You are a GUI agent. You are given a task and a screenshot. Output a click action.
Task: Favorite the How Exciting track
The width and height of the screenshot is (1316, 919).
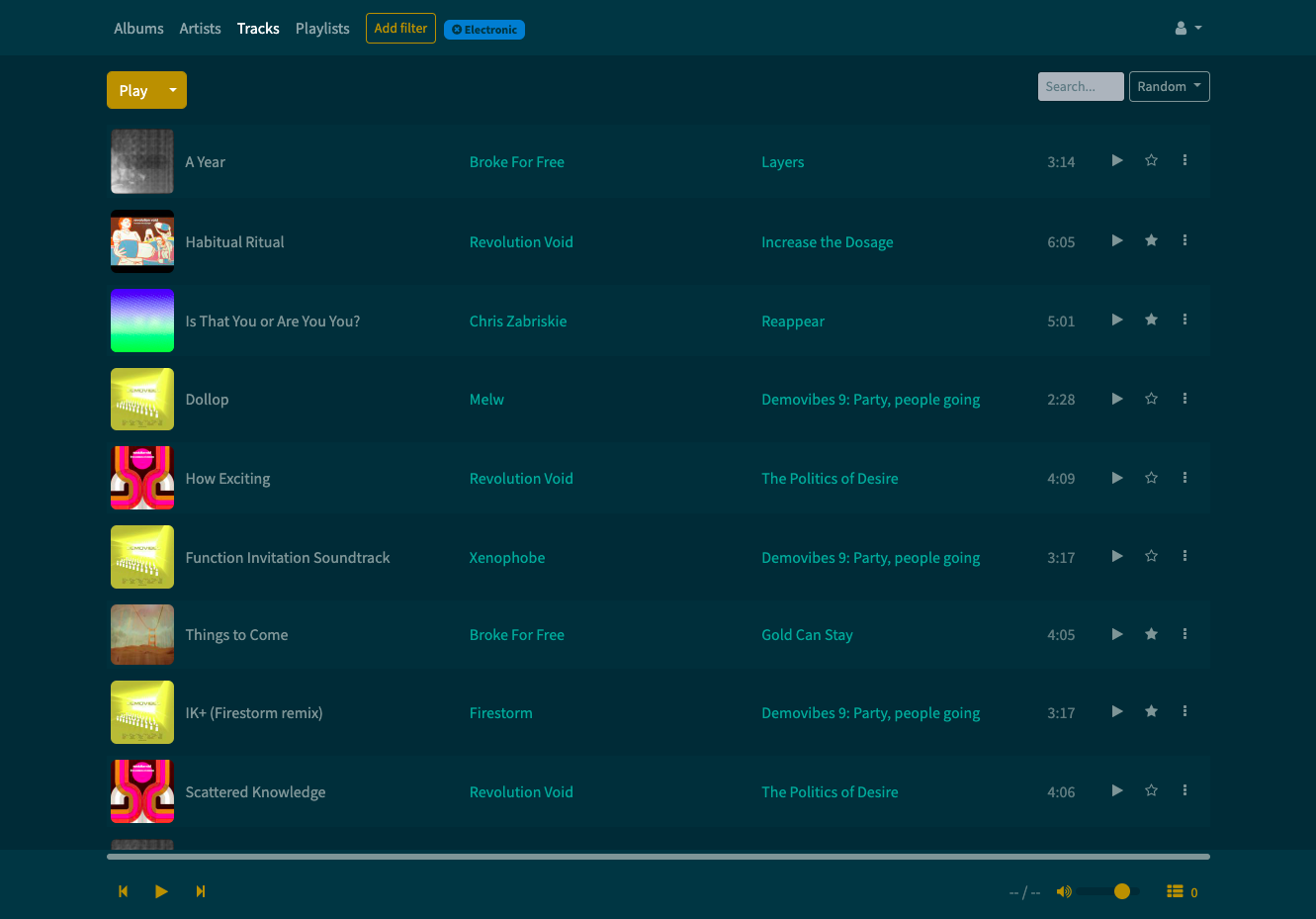point(1151,478)
